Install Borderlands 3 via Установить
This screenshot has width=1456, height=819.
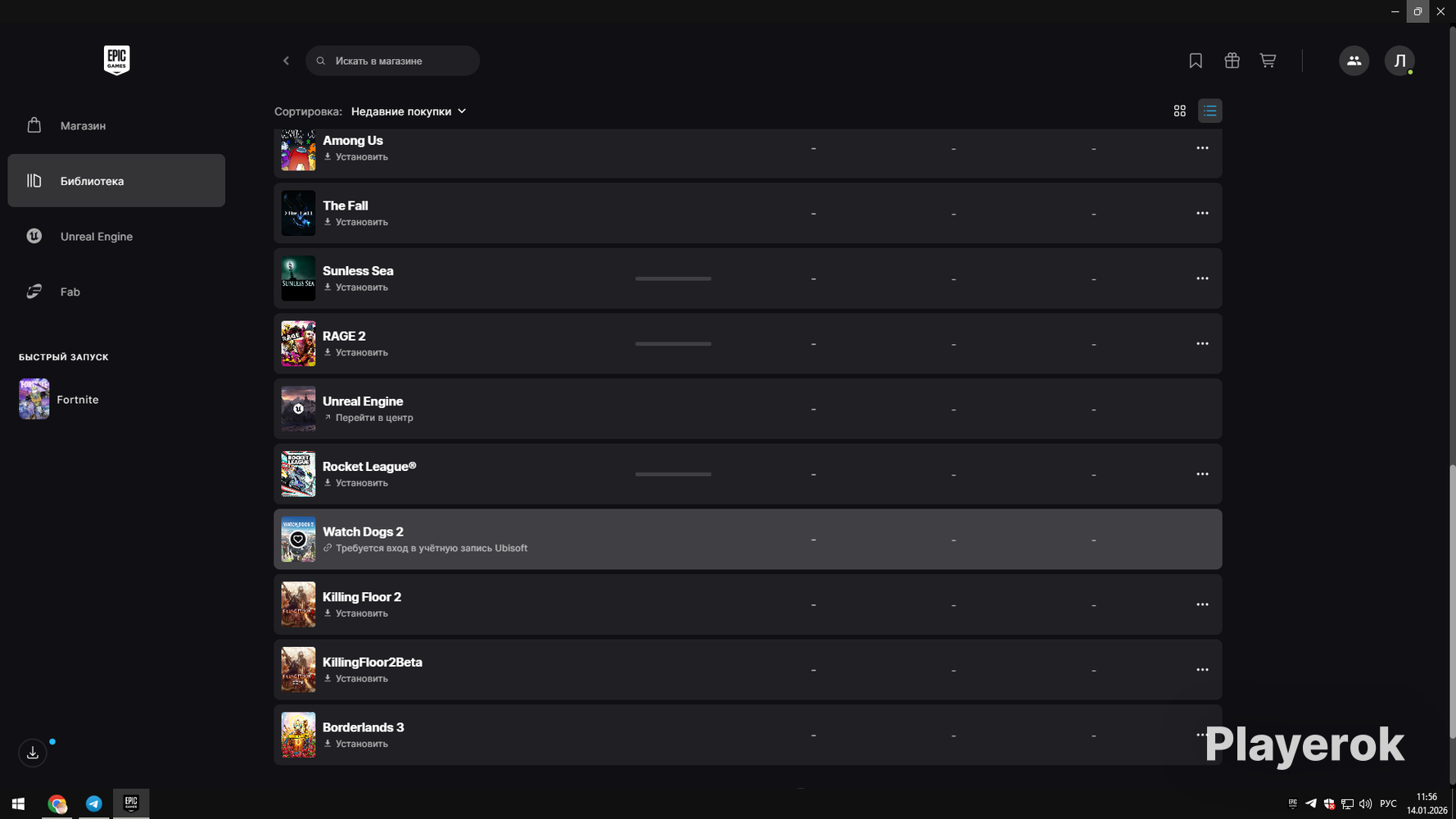point(356,744)
